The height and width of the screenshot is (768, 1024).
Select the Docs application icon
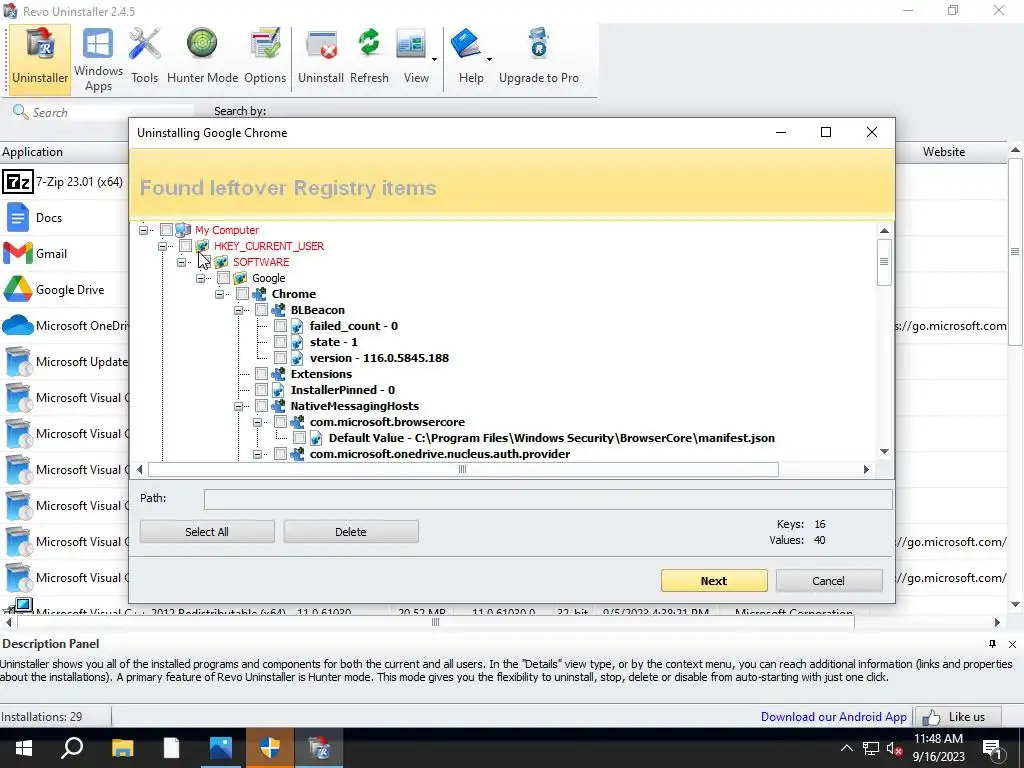pyautogui.click(x=18, y=217)
